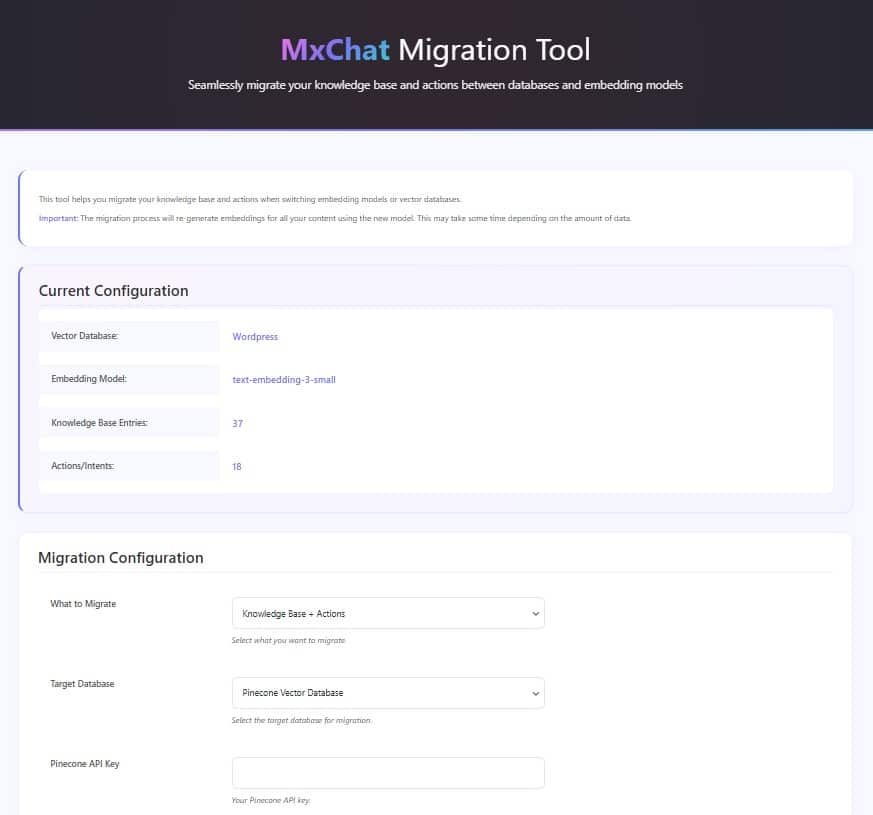Click the 'Seamlessly migrate your knowledge base' subtitle
This screenshot has width=873, height=815.
click(435, 85)
